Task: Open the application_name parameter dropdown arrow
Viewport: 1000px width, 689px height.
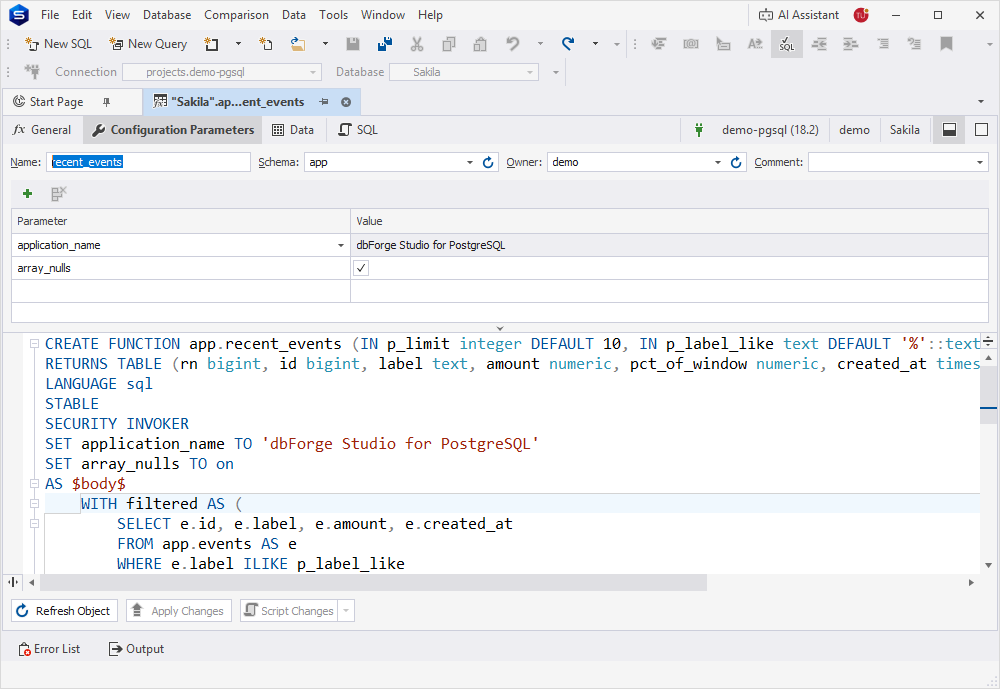Action: [341, 246]
